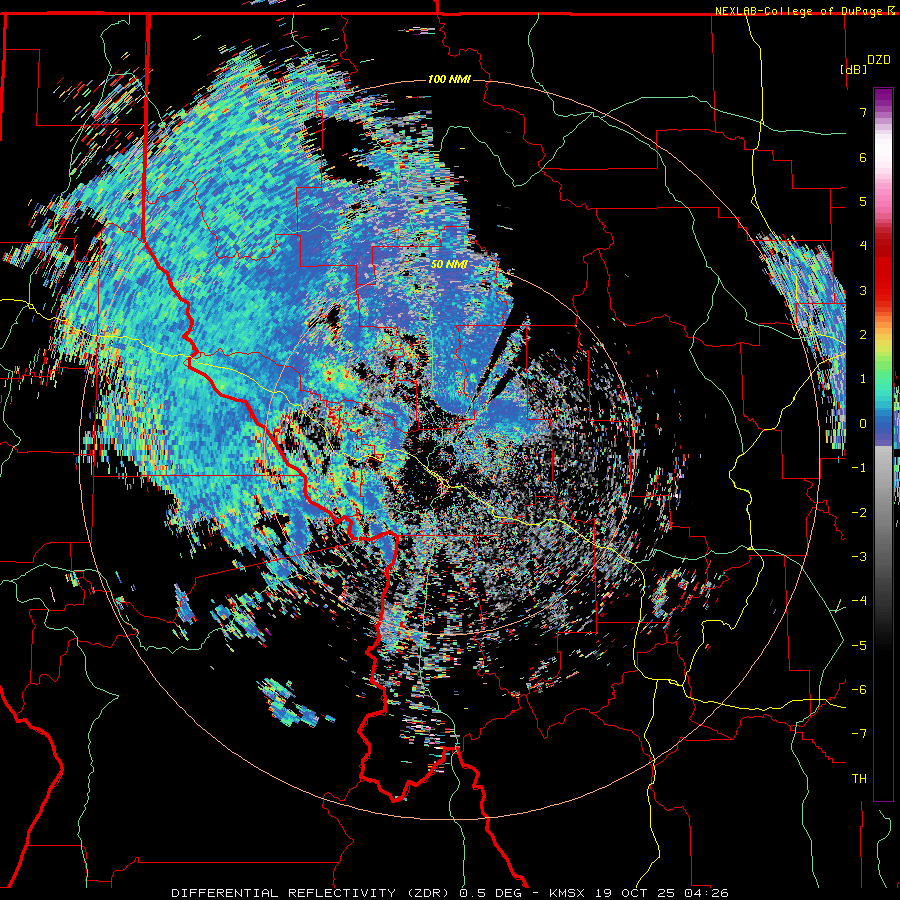Click the '100 NMI' range ring label

[x=449, y=79]
